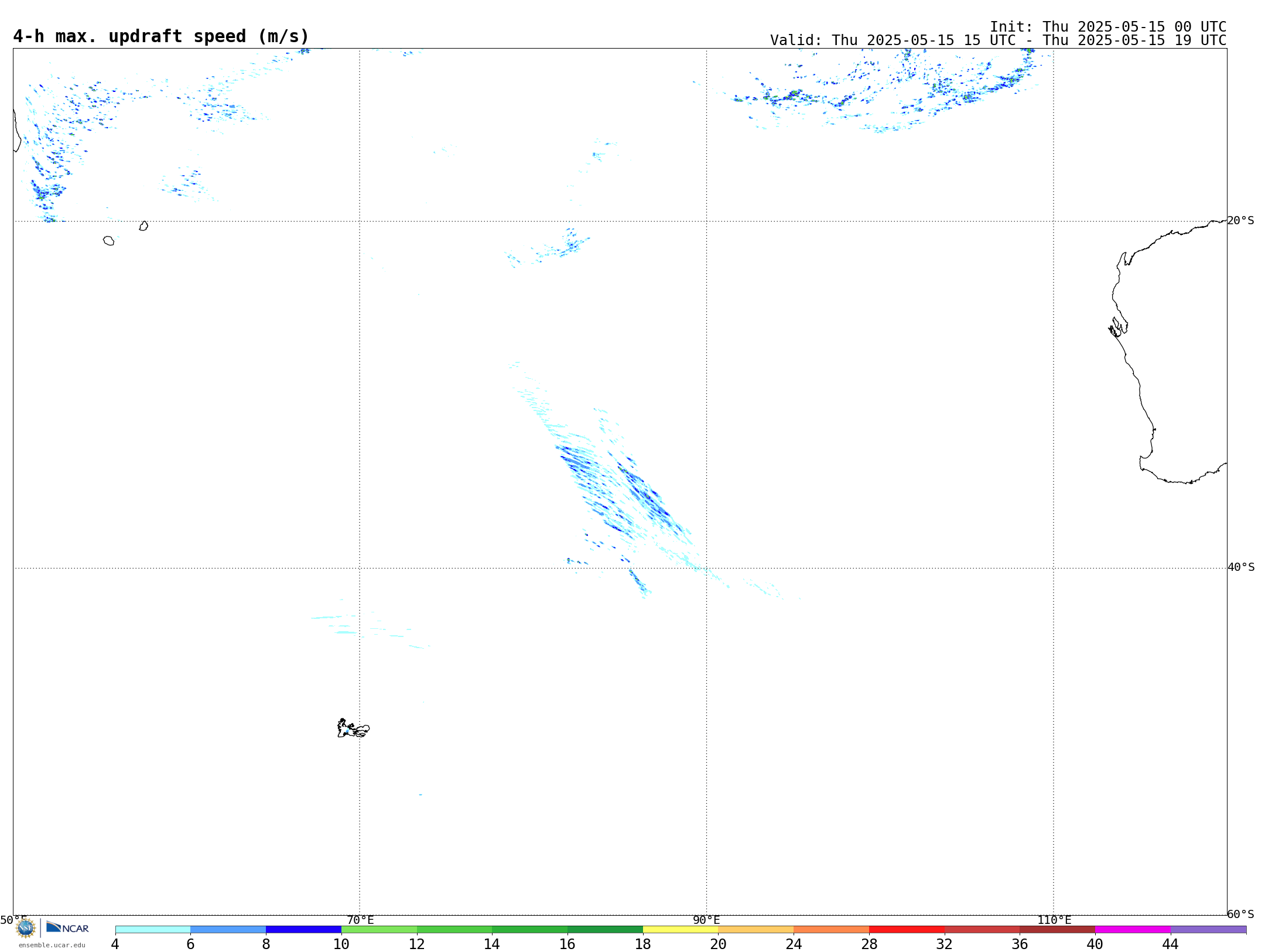The height and width of the screenshot is (952, 1265).
Task: Click the colorbar tick label 44
Action: tap(1170, 944)
